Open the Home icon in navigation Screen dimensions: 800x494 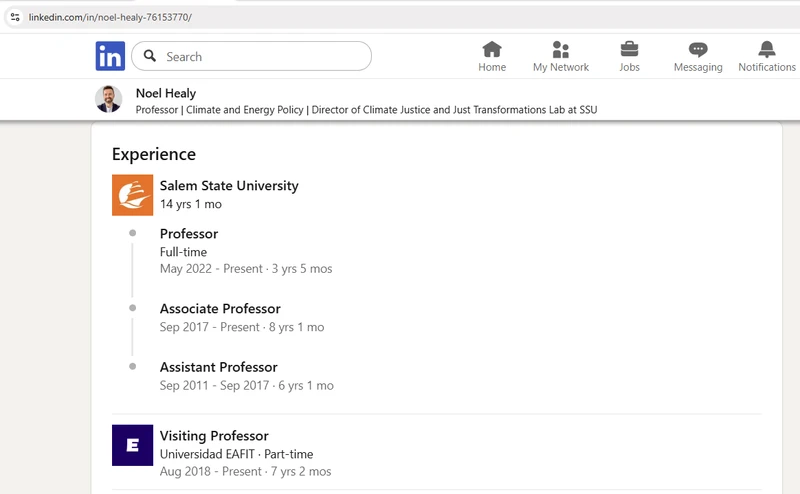coord(492,50)
